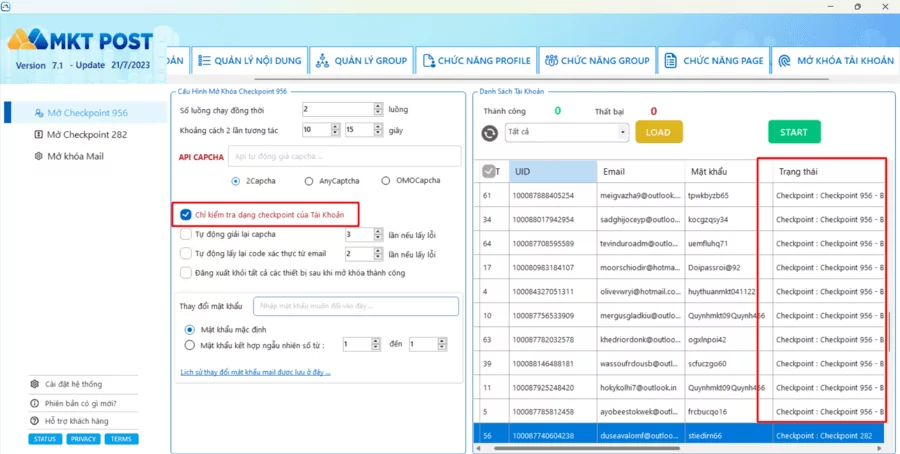The image size is (900, 454).
Task: Click the fingerprint icon beside Mở Khóa Tài Khoản
Action: [785, 60]
